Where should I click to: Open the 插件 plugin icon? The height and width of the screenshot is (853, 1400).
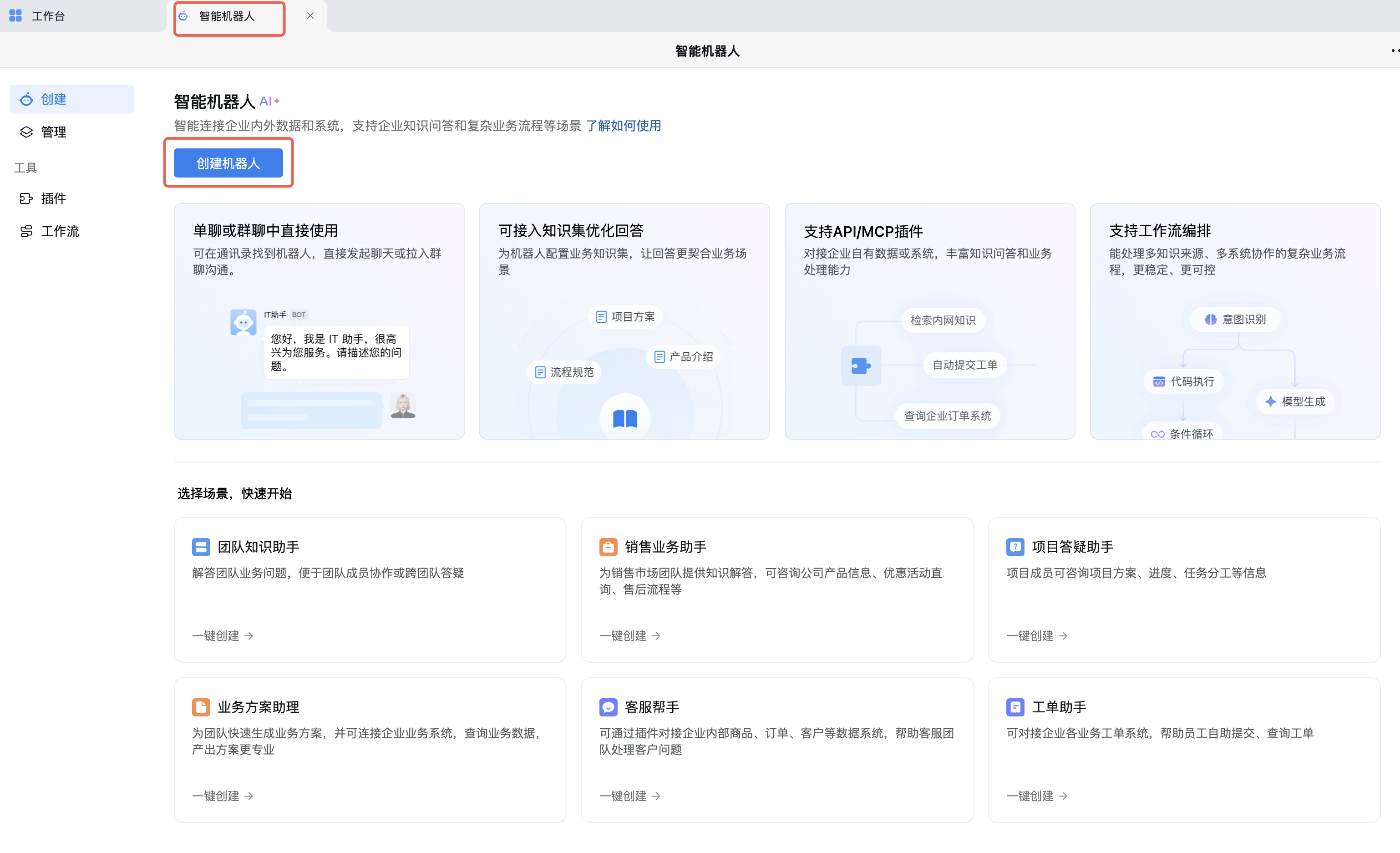(x=26, y=198)
